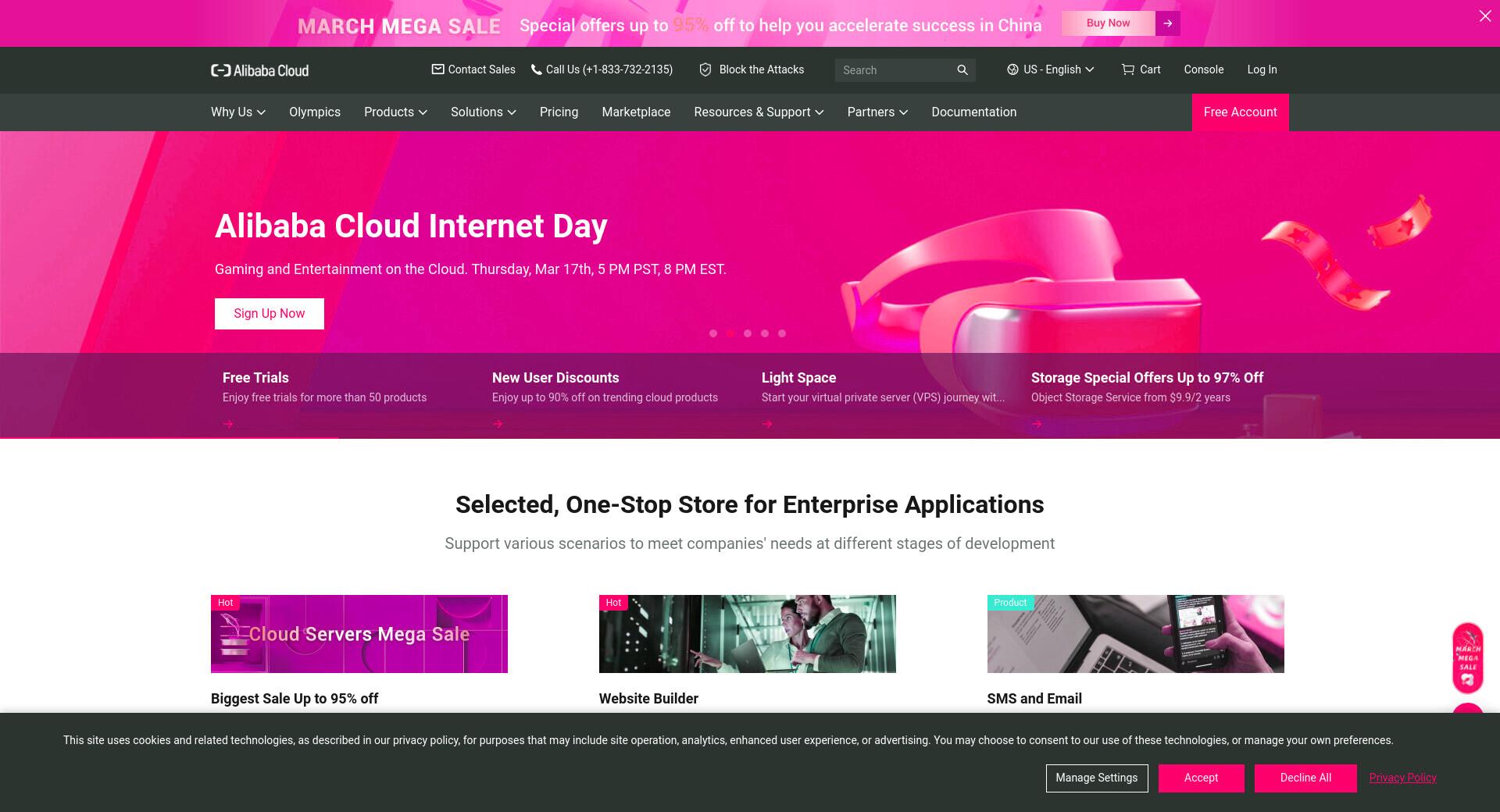Expand the Why Us menu
The height and width of the screenshot is (812, 1500).
tap(238, 112)
